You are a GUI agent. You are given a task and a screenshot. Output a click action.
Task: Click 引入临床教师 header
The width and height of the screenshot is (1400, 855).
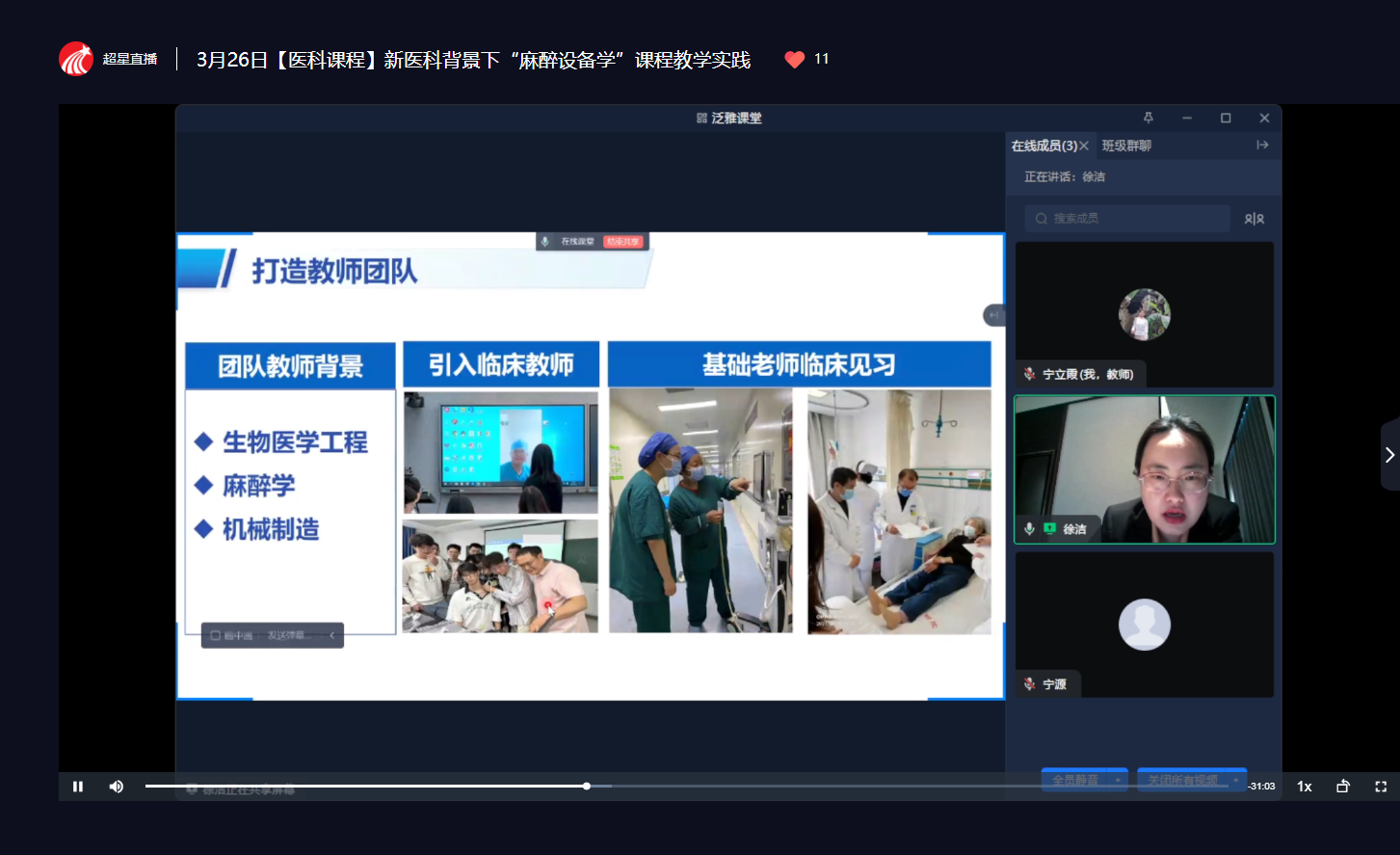tap(501, 364)
